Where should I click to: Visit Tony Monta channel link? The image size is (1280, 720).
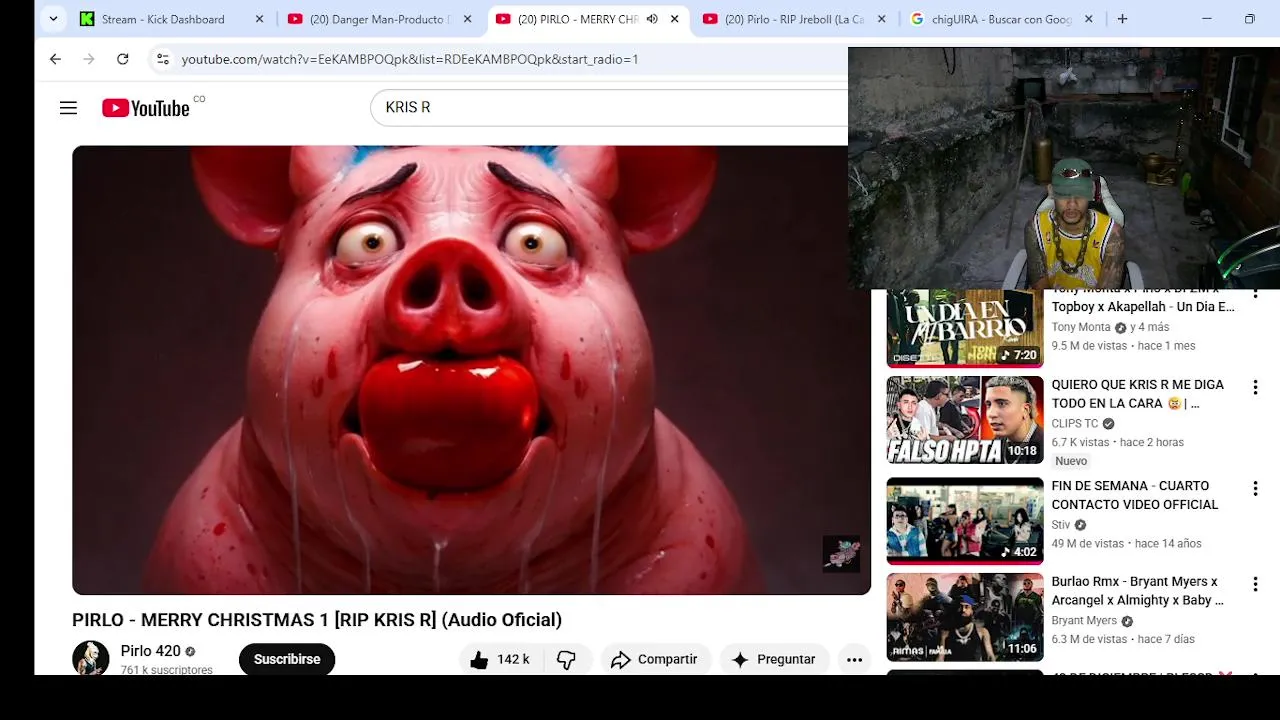coord(1081,327)
